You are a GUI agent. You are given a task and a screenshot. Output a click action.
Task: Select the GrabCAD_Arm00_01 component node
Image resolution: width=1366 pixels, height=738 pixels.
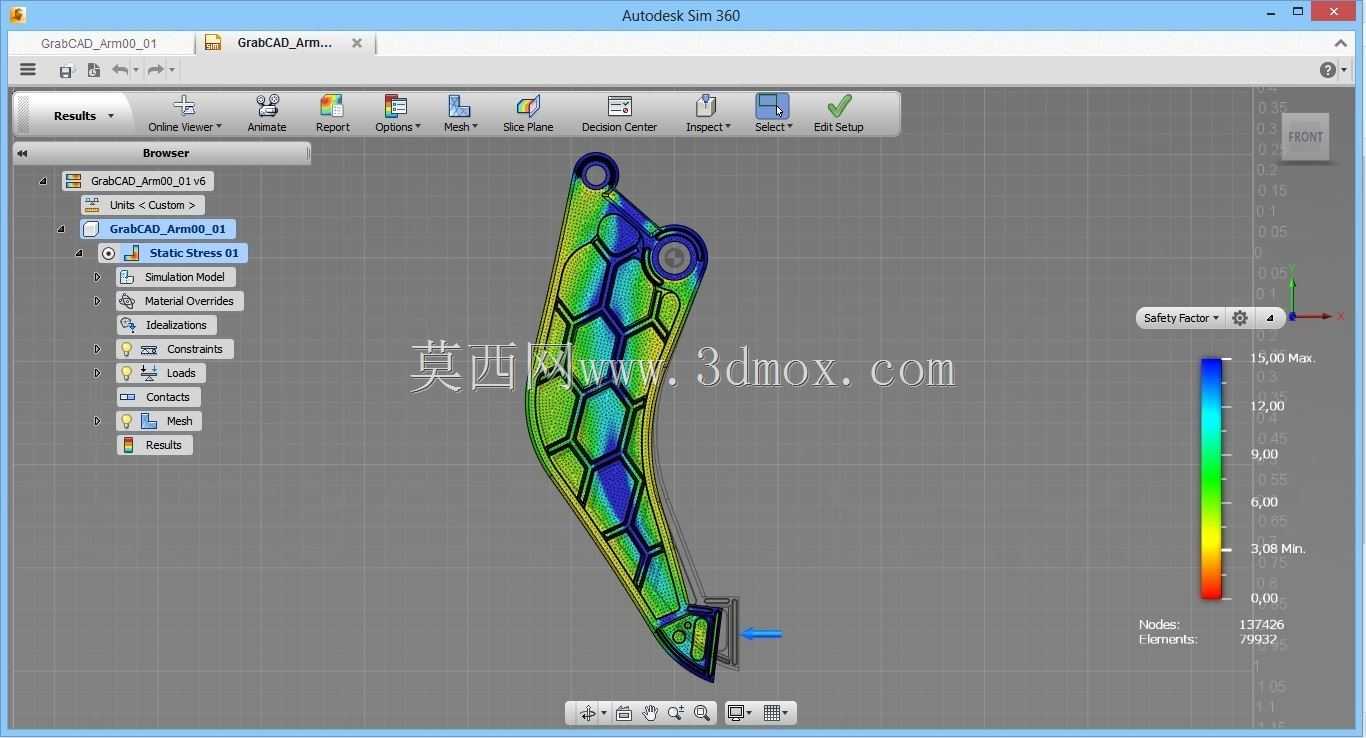(158, 229)
